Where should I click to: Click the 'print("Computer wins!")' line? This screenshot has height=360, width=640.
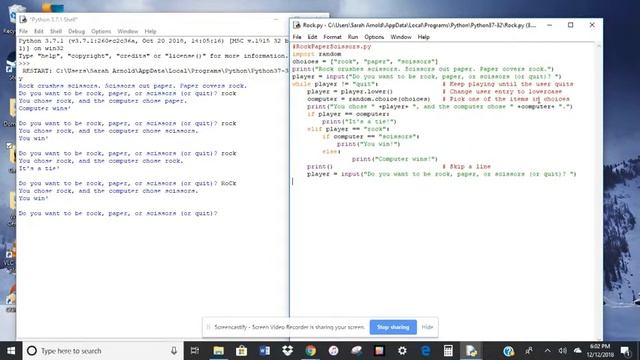click(x=395, y=159)
